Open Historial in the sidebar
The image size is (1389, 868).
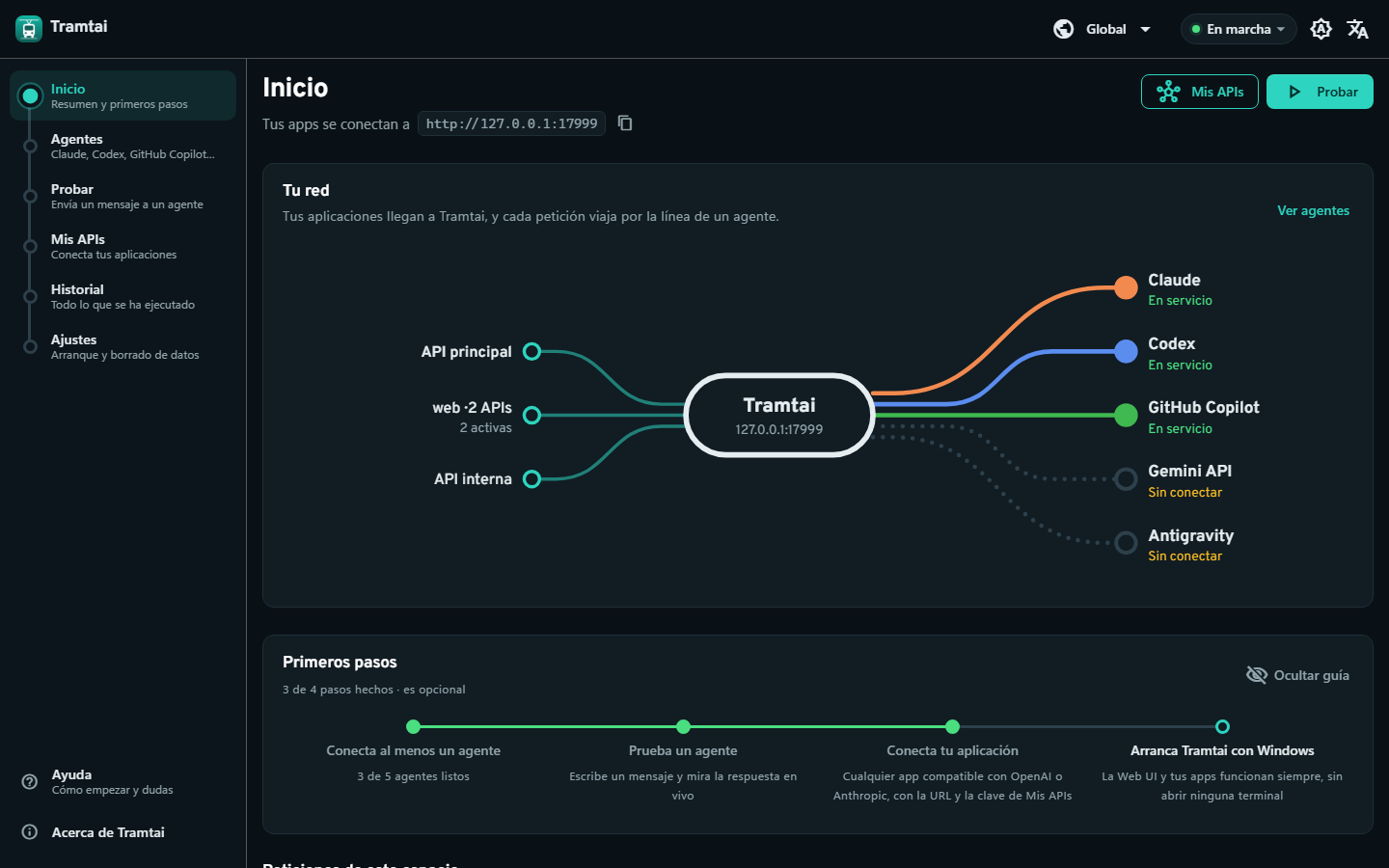tap(123, 296)
